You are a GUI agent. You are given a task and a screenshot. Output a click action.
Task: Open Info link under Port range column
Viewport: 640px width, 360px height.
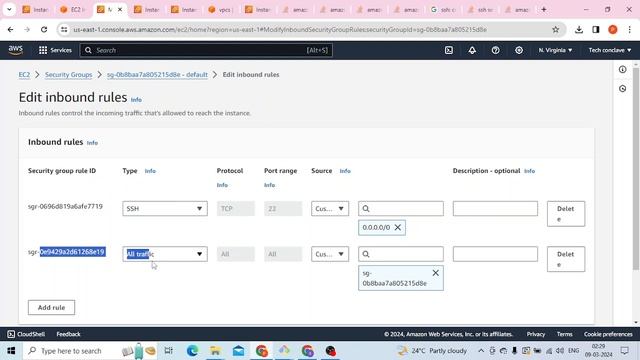pyautogui.click(x=269, y=185)
